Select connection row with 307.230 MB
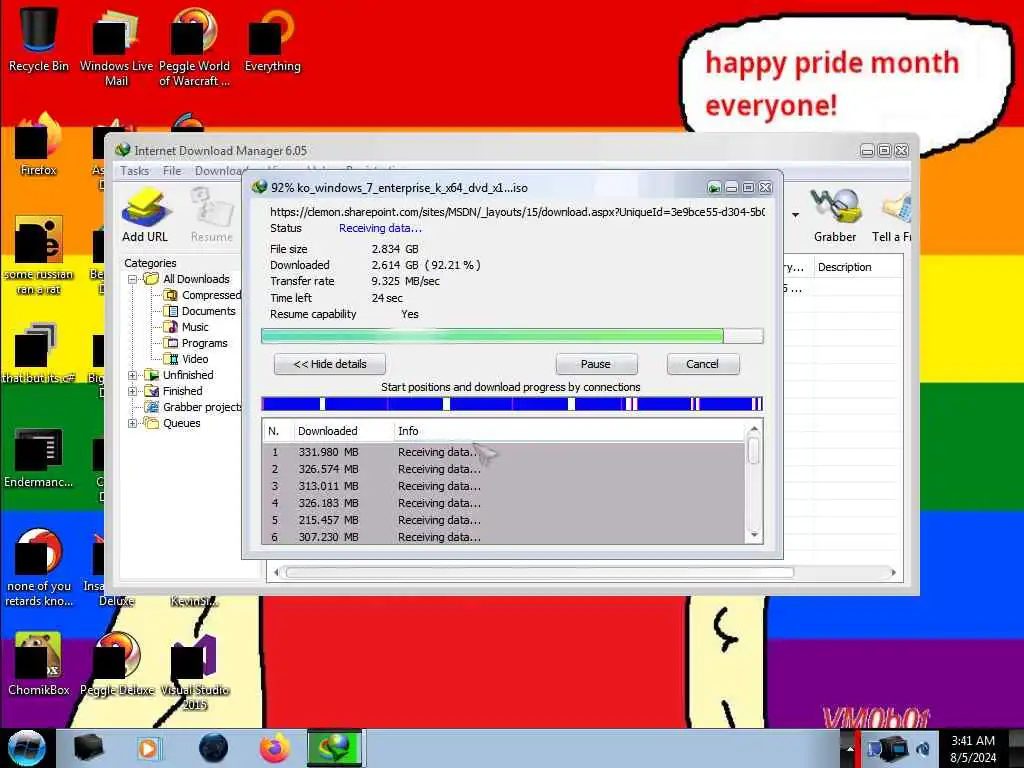Screen dimensions: 1024x768 pos(504,537)
